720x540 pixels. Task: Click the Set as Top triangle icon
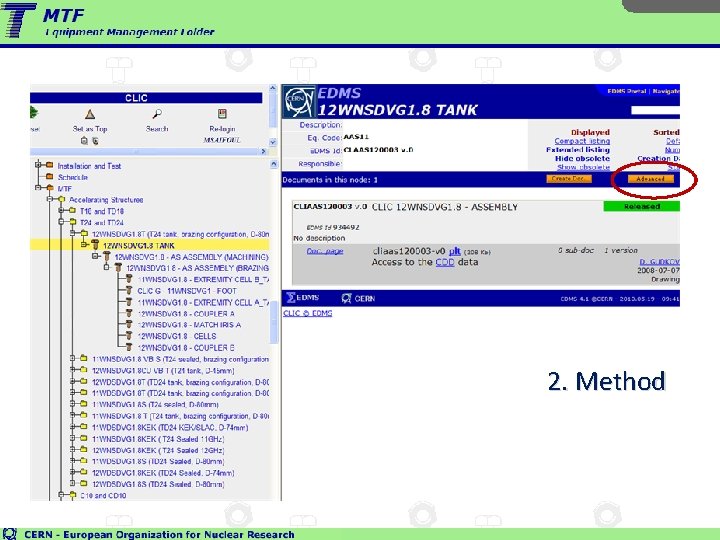(90, 114)
